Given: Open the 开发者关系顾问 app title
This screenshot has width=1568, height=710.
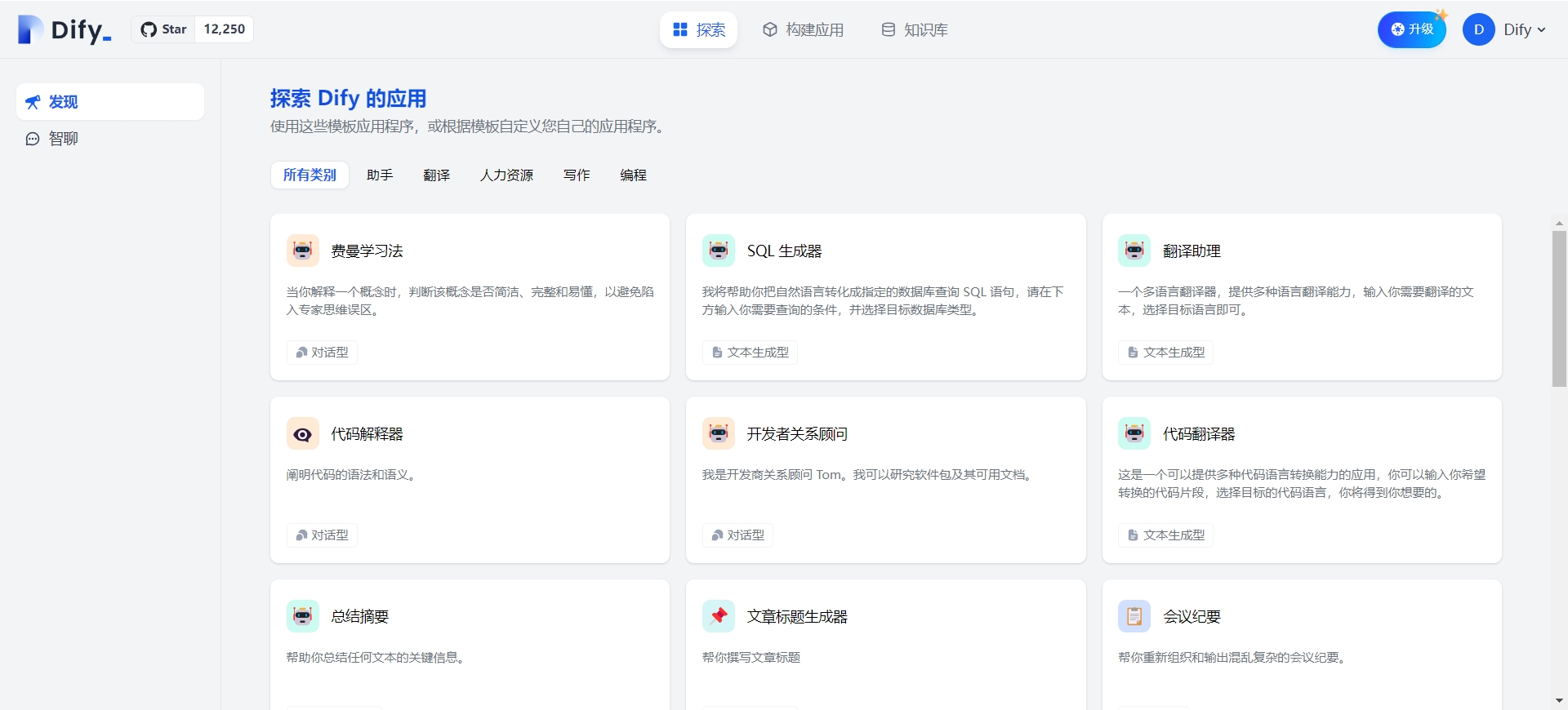Looking at the screenshot, I should click(797, 434).
